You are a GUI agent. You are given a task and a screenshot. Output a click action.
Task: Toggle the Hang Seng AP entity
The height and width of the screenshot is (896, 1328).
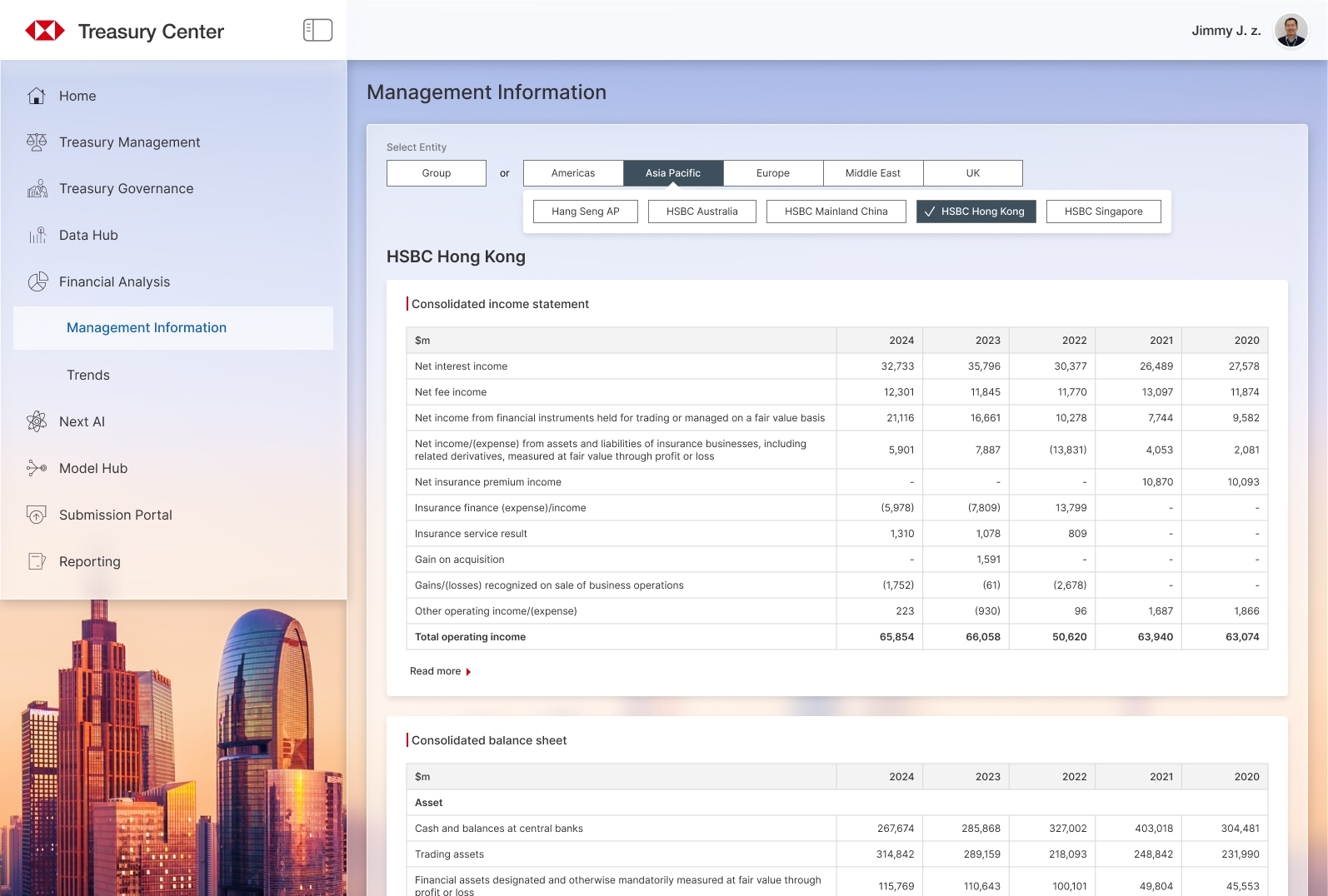[585, 212]
